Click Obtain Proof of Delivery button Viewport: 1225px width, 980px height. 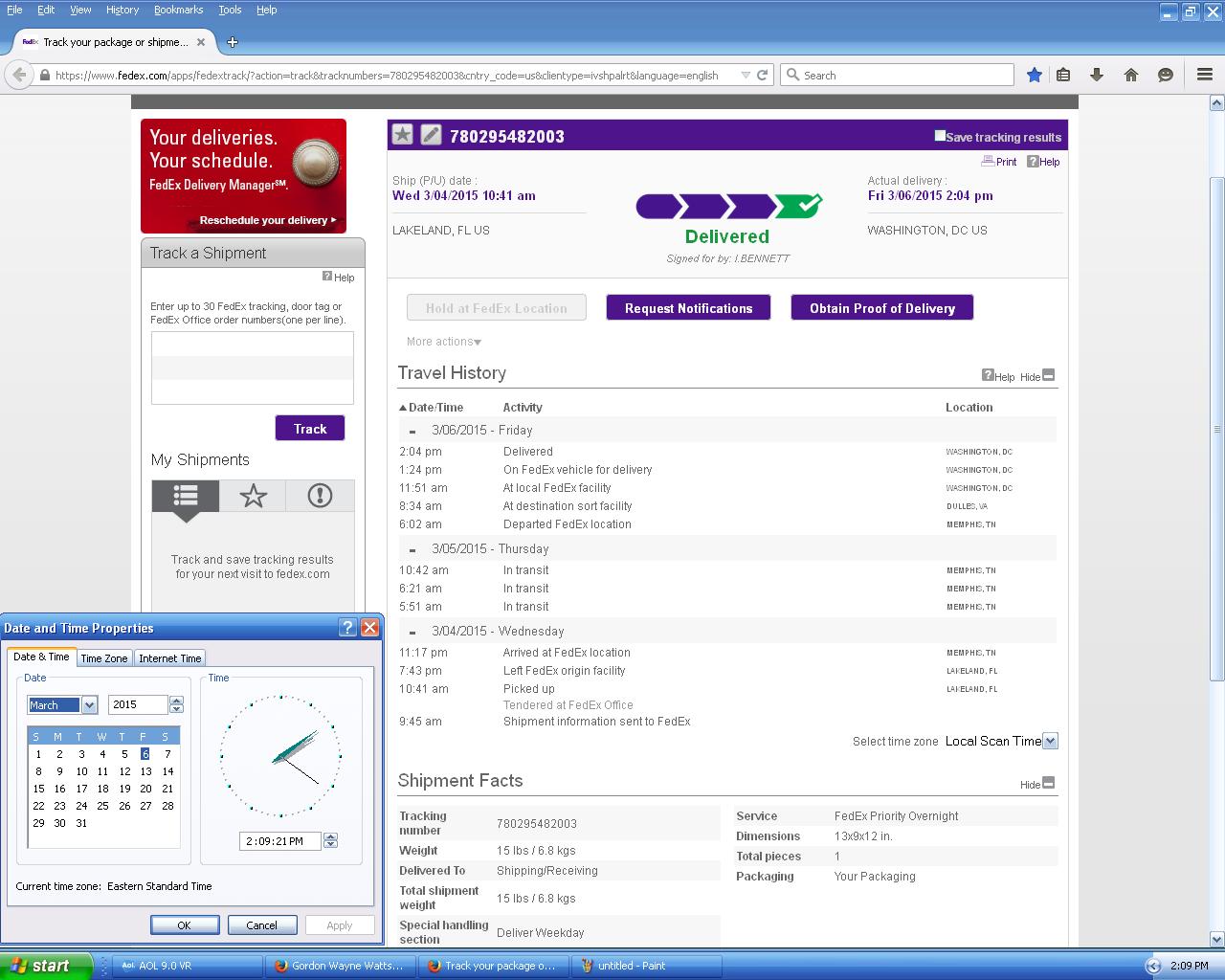881,308
